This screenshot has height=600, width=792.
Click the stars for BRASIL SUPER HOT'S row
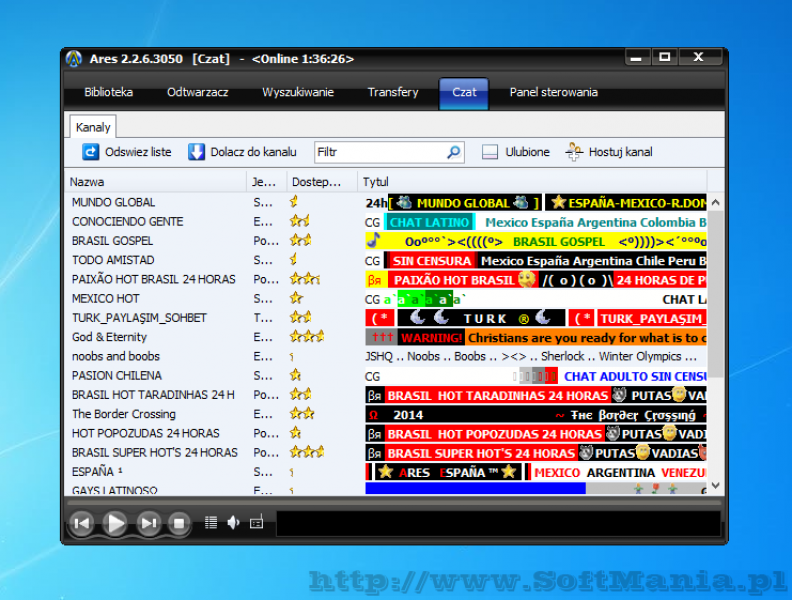click(x=307, y=452)
